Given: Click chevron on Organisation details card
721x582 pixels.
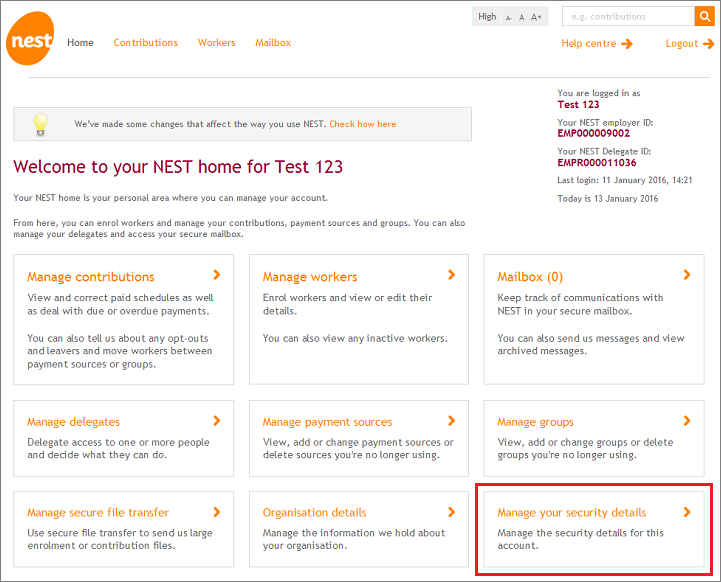Looking at the screenshot, I should tap(452, 512).
